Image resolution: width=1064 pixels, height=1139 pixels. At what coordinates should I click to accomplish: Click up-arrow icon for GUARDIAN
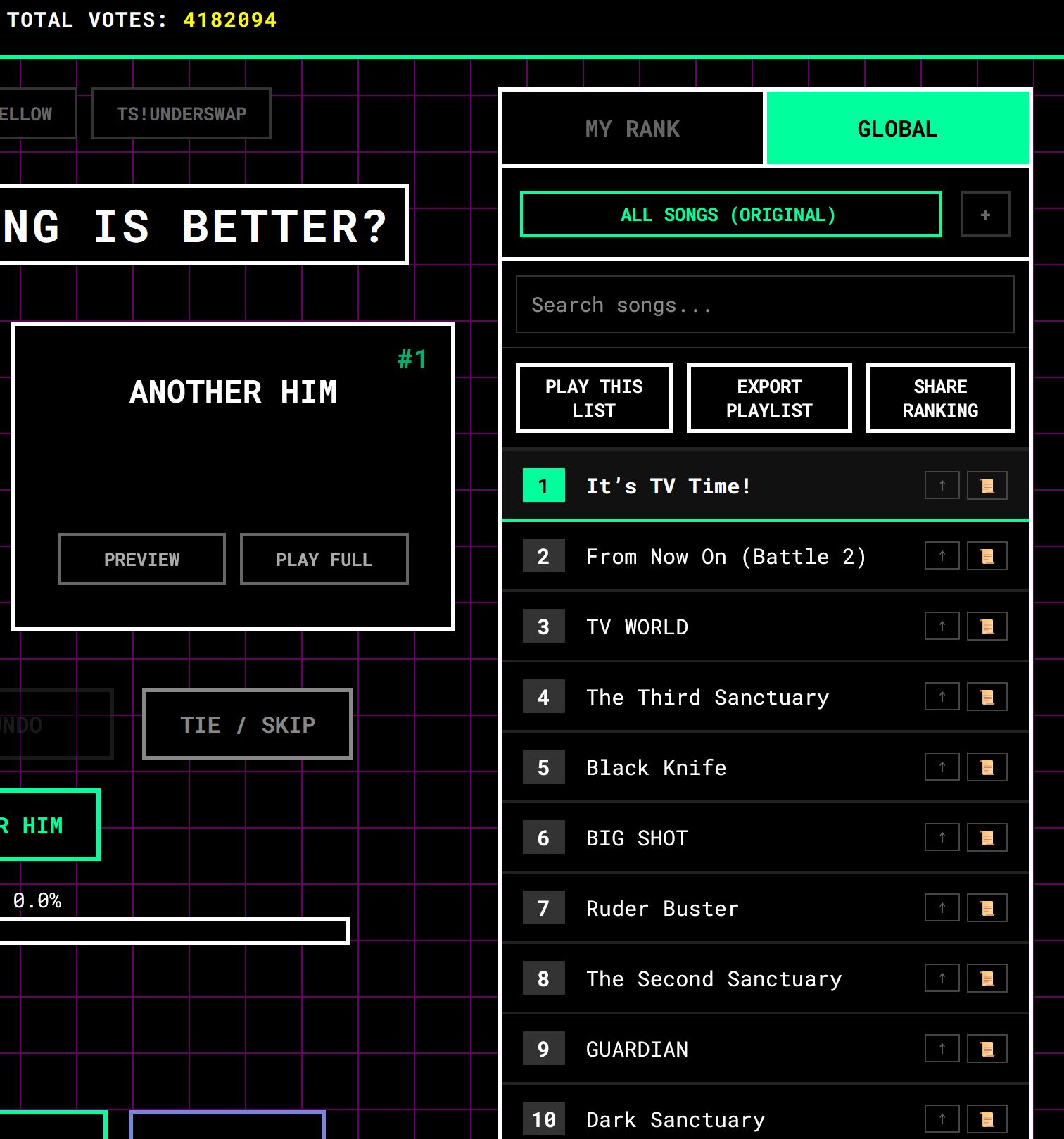click(942, 1049)
